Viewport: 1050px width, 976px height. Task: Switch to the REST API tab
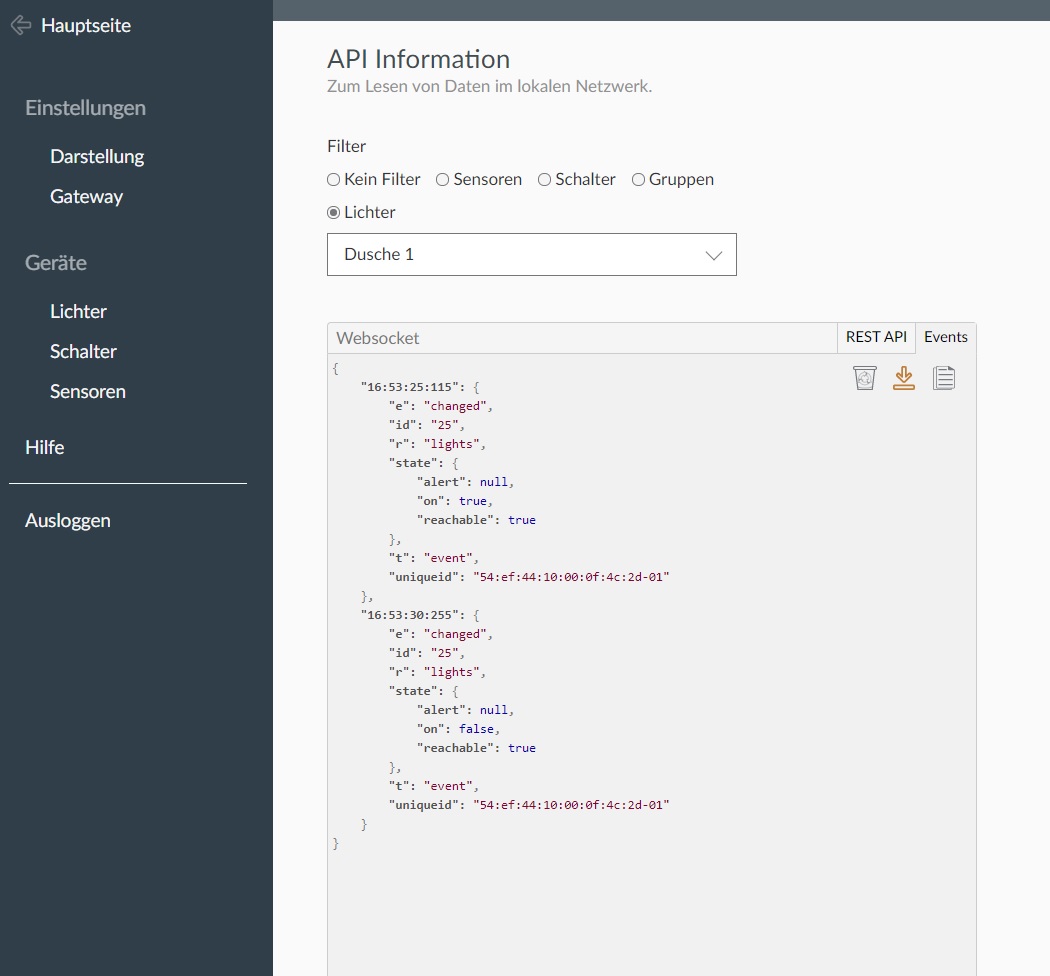pyautogui.click(x=876, y=337)
